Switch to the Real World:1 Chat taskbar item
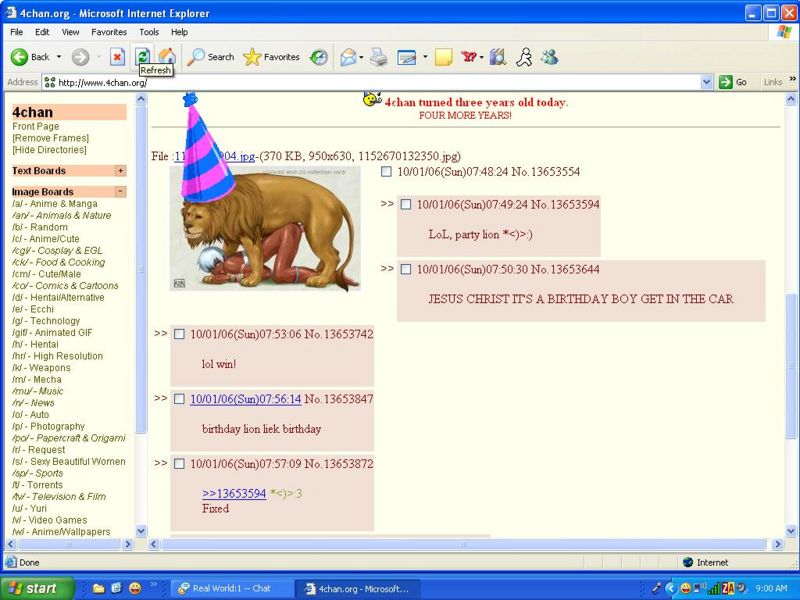Image resolution: width=800 pixels, height=600 pixels. pos(230,588)
